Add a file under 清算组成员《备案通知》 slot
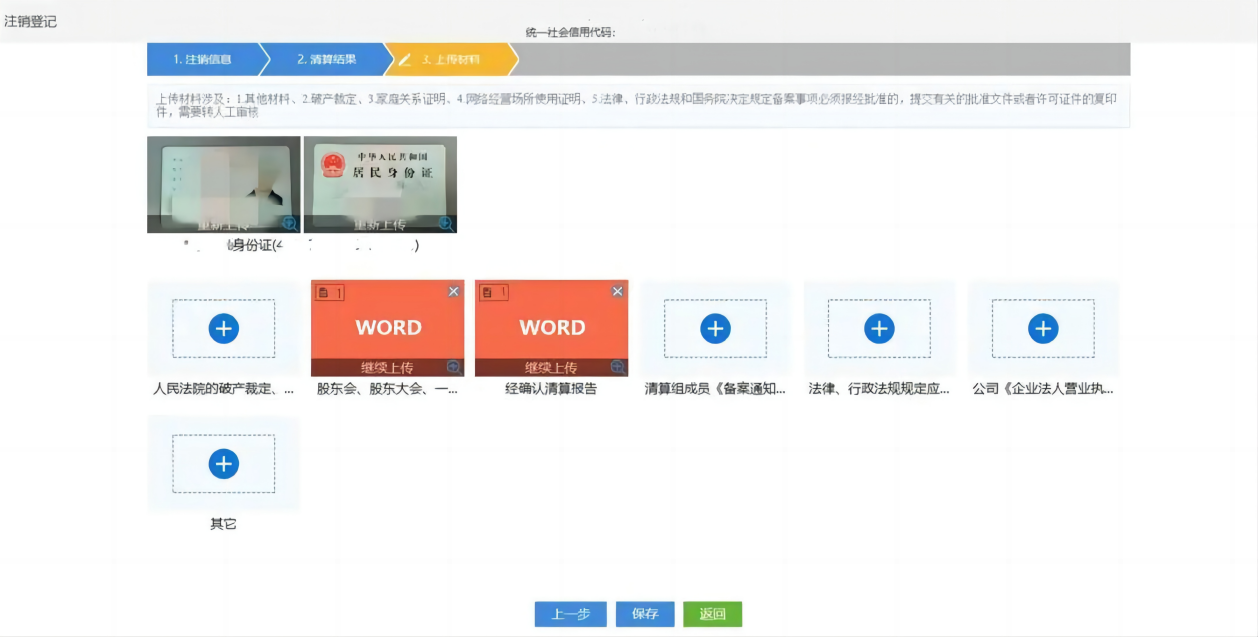The height and width of the screenshot is (637, 1258). pos(714,328)
